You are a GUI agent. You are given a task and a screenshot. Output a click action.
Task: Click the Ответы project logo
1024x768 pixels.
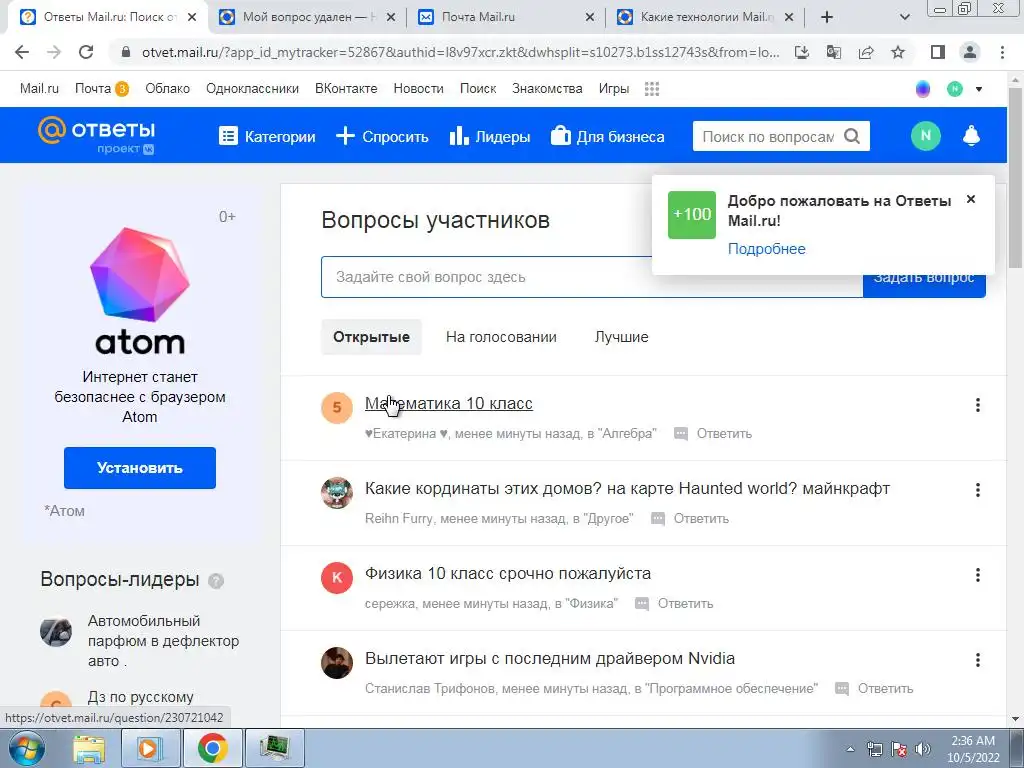pos(97,135)
